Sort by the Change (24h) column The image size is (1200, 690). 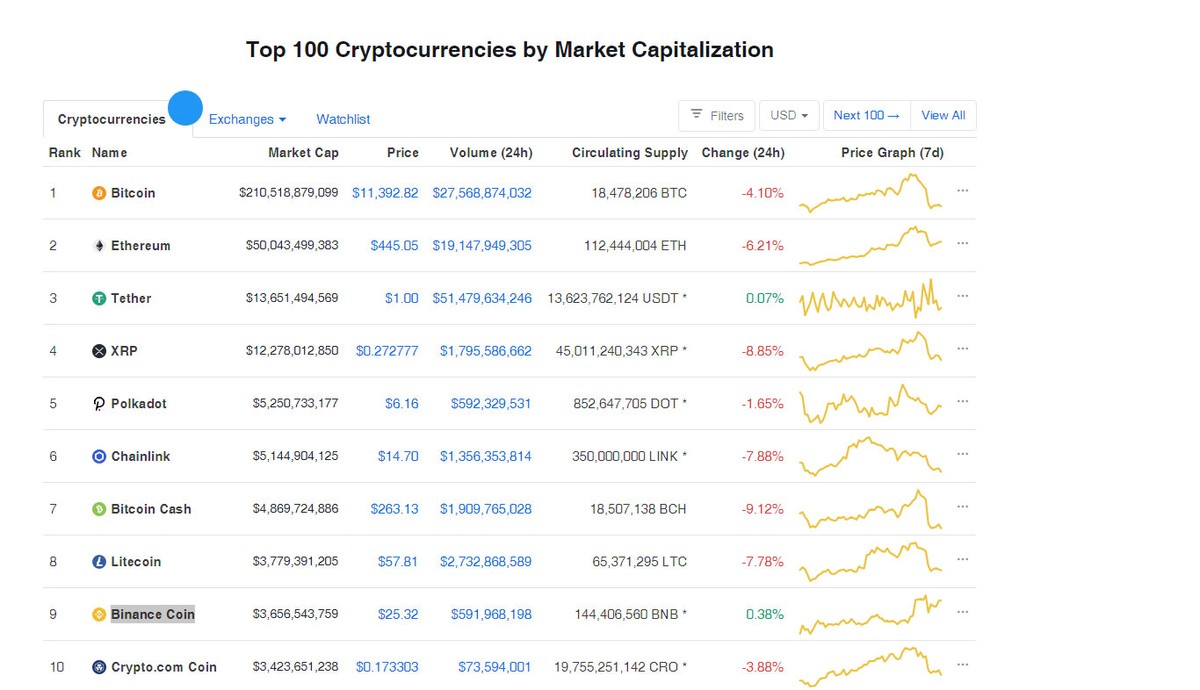coord(743,152)
